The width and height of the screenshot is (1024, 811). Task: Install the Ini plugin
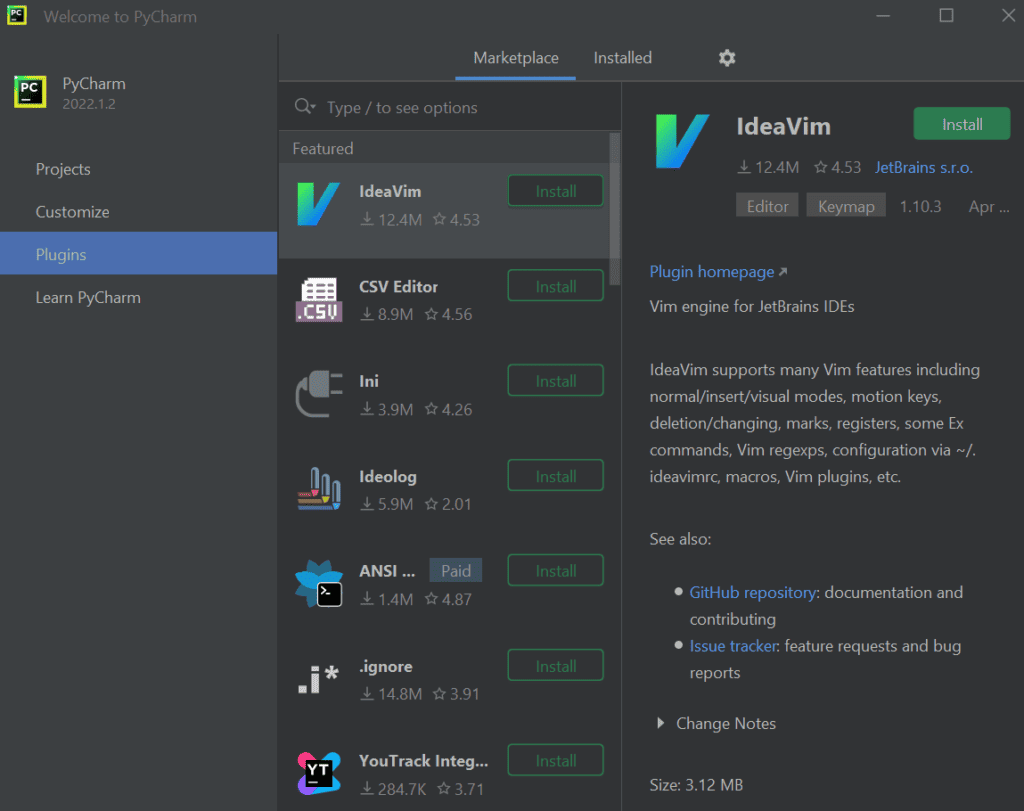point(556,381)
